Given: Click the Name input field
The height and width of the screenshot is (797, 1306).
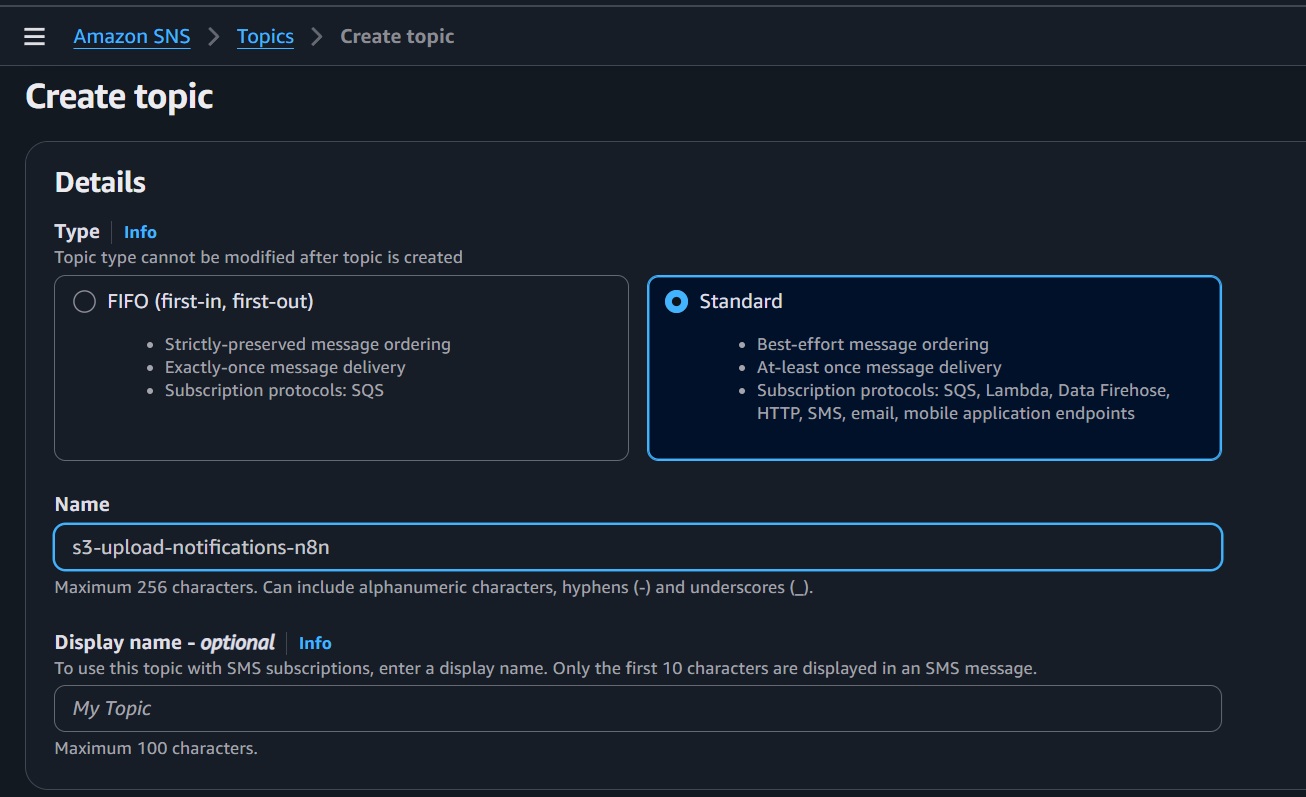Looking at the screenshot, I should (638, 547).
